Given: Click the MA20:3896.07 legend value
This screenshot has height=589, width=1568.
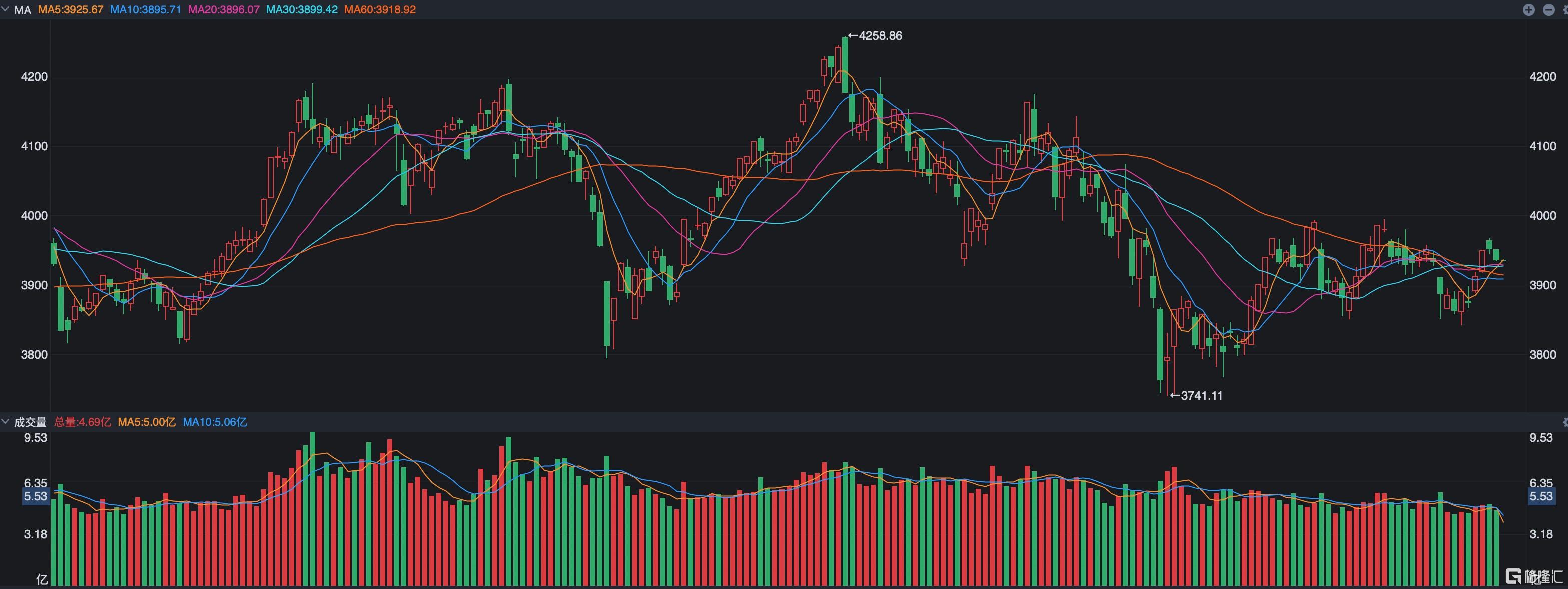Looking at the screenshot, I should (223, 10).
